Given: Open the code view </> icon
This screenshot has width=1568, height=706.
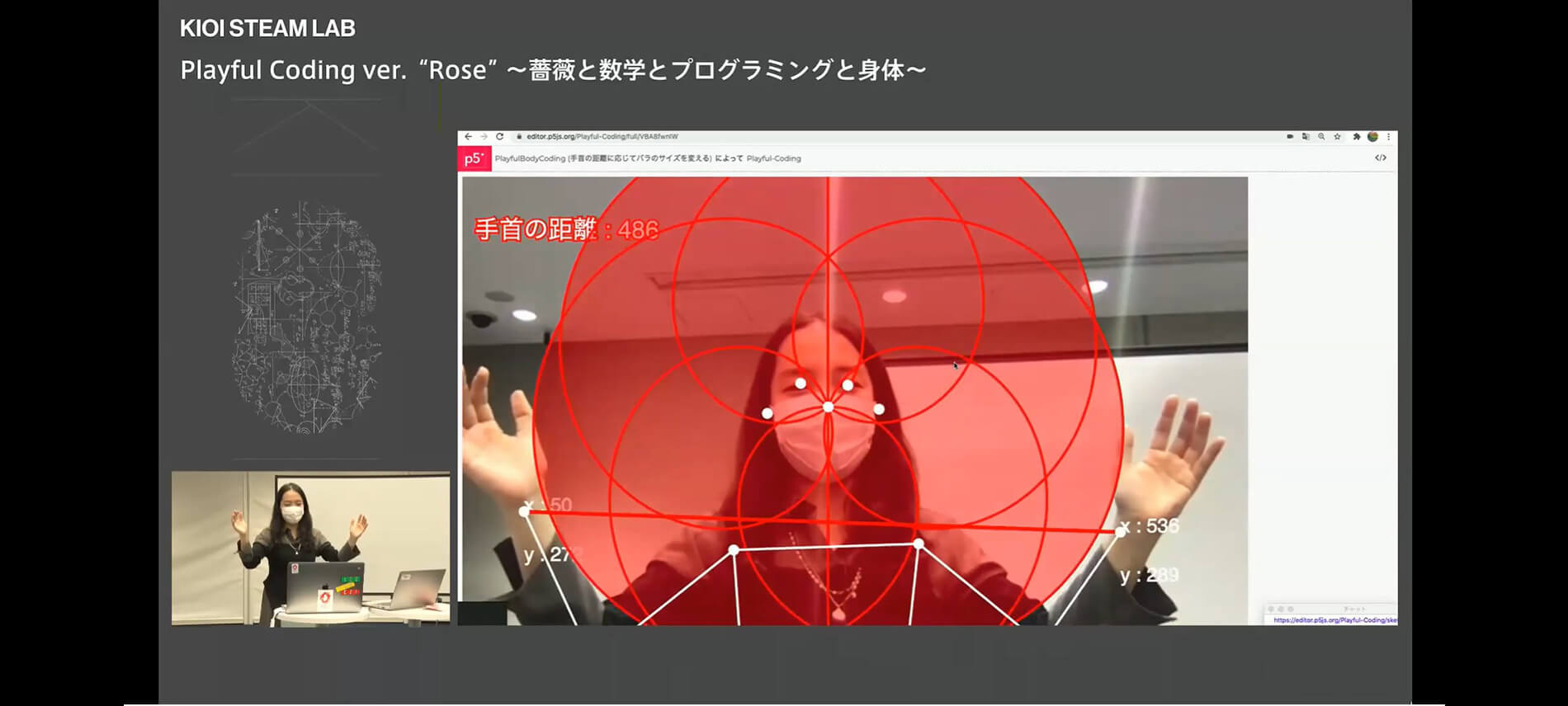Looking at the screenshot, I should point(1380,158).
